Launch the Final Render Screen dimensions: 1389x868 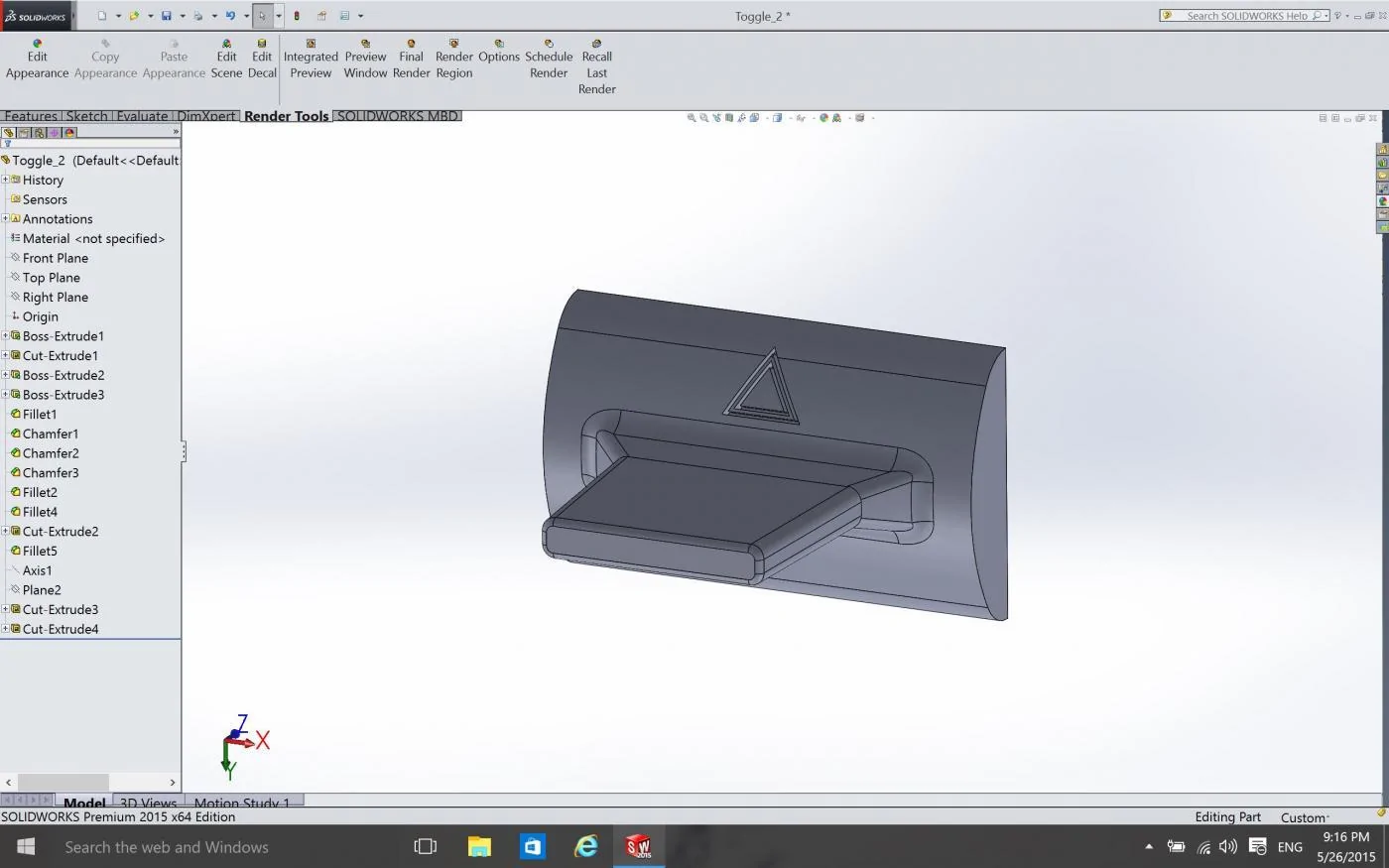point(411,59)
